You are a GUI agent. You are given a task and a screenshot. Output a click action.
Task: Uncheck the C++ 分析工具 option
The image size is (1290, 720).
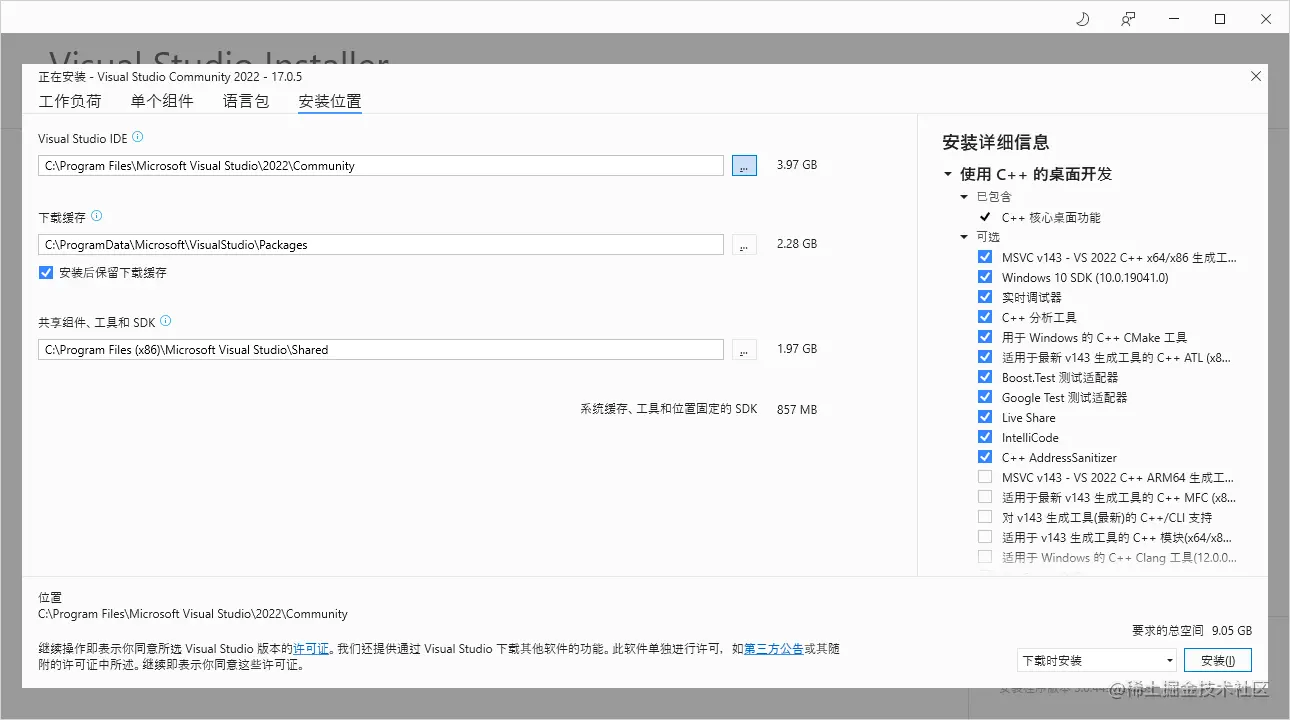click(x=985, y=317)
